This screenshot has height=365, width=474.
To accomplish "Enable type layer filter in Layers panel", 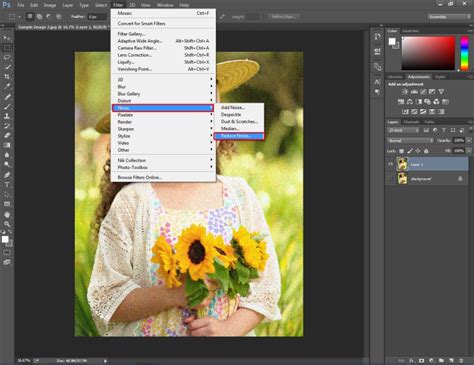I will 444,130.
